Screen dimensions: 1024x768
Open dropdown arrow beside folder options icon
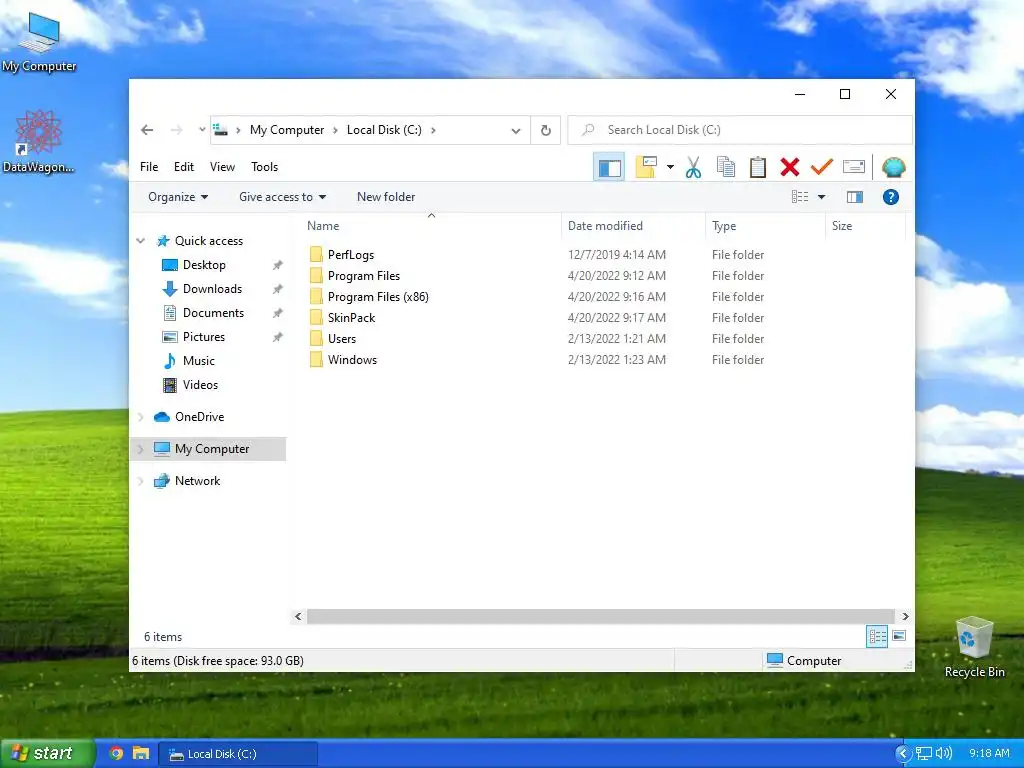[x=670, y=167]
